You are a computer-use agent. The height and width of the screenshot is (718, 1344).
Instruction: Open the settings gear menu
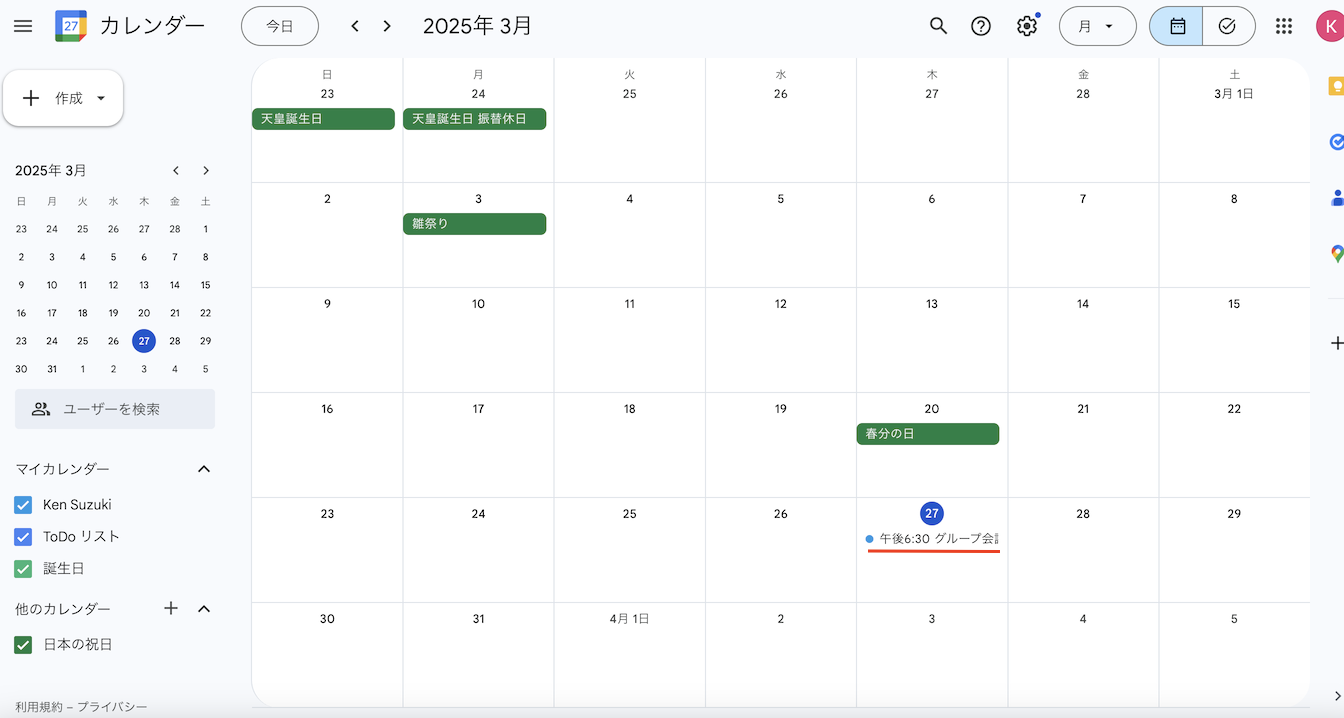[1027, 26]
